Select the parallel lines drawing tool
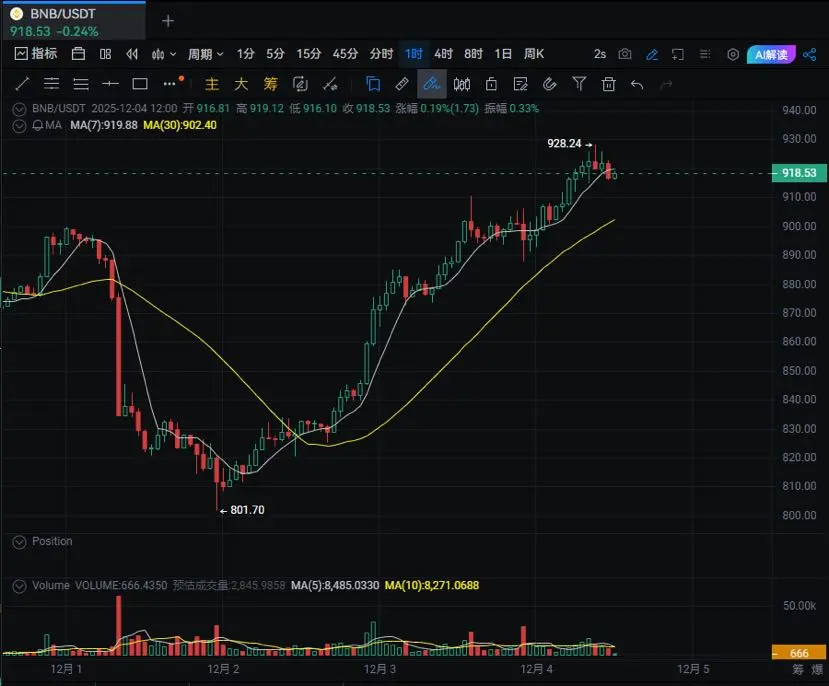Viewport: 829px width, 686px height. coord(81,84)
